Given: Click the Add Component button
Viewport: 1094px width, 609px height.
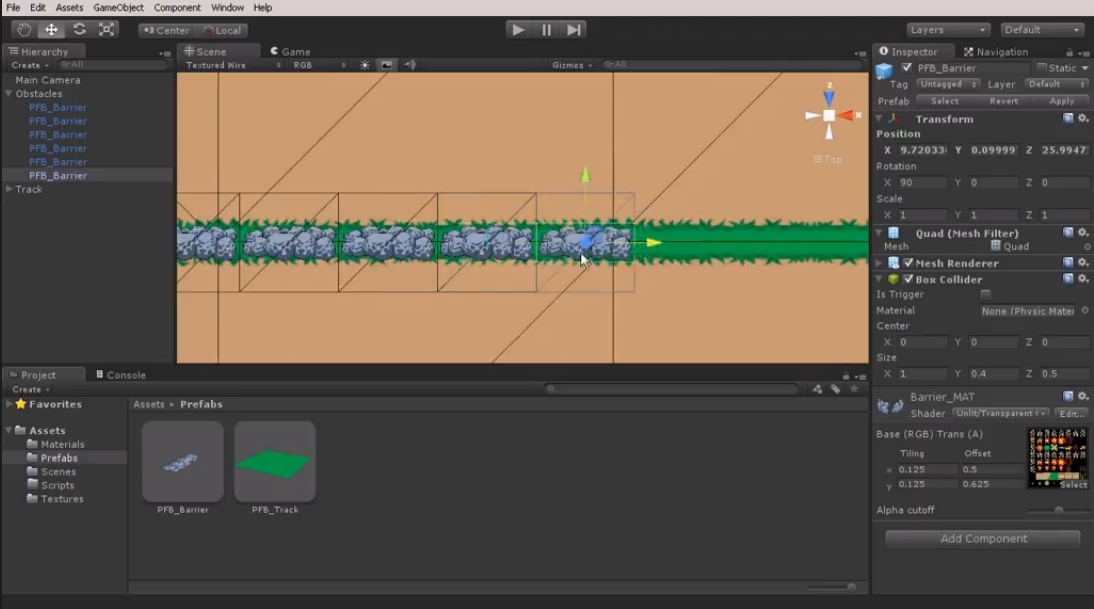Looking at the screenshot, I should coord(983,539).
